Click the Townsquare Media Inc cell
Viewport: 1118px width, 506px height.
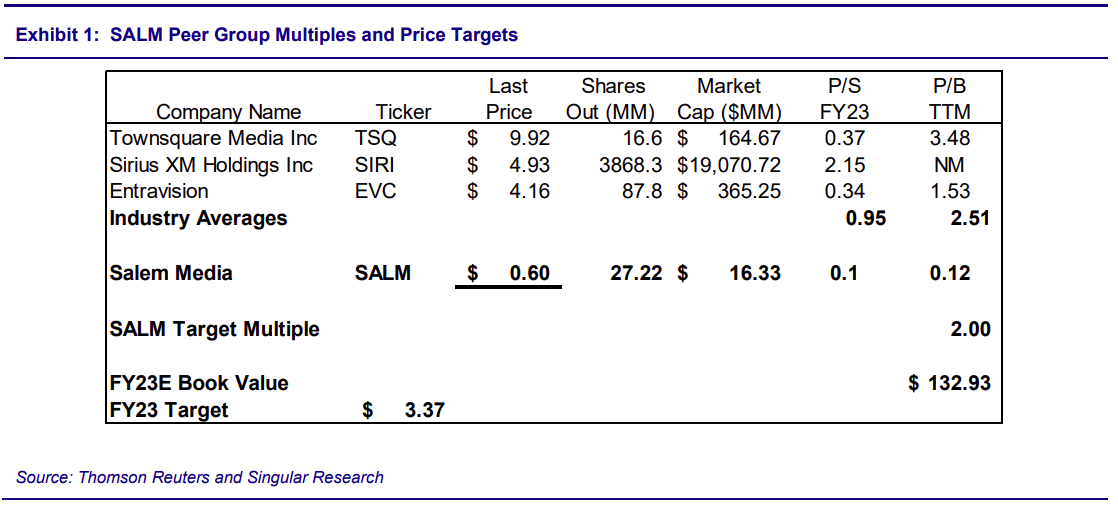point(213,138)
